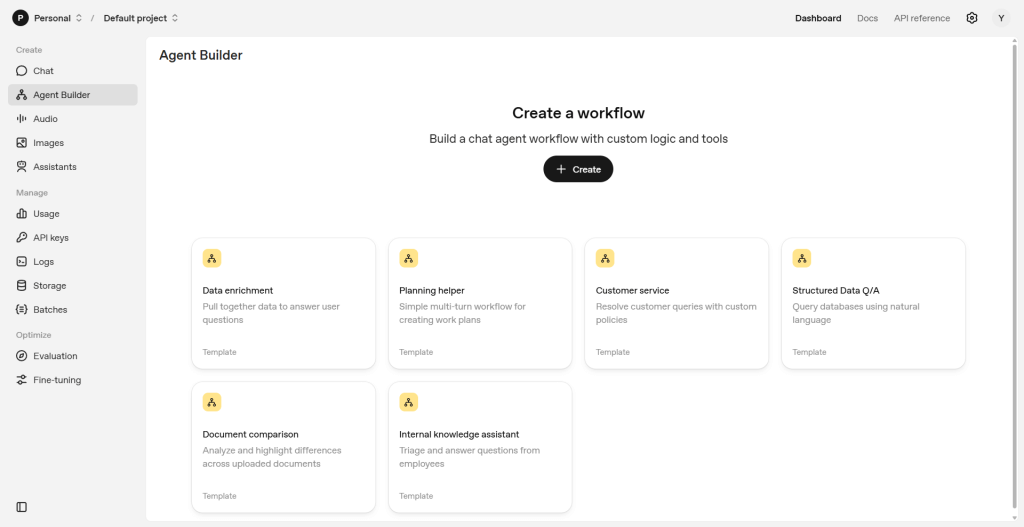Collapse the sidebar using bottom-left toggle
This screenshot has height=527, width=1024.
click(x=22, y=507)
